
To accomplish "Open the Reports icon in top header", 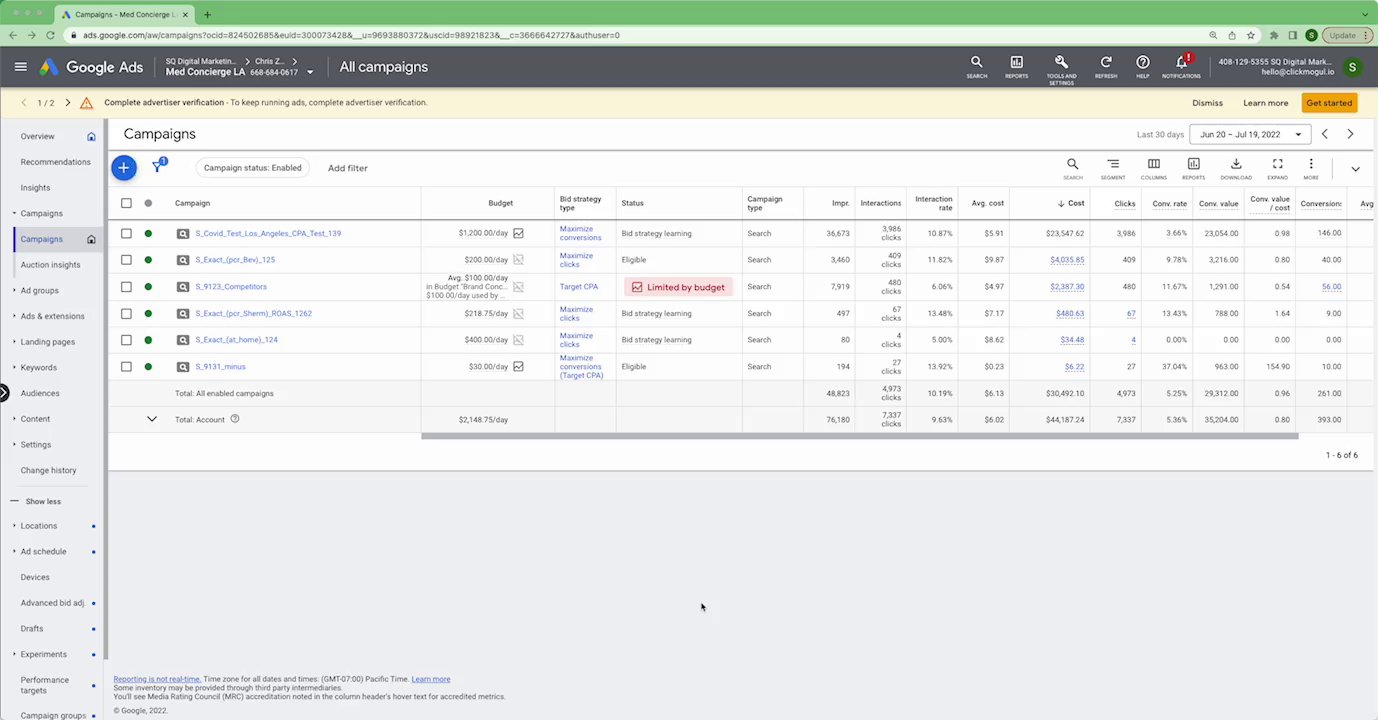I will coord(1016,66).
